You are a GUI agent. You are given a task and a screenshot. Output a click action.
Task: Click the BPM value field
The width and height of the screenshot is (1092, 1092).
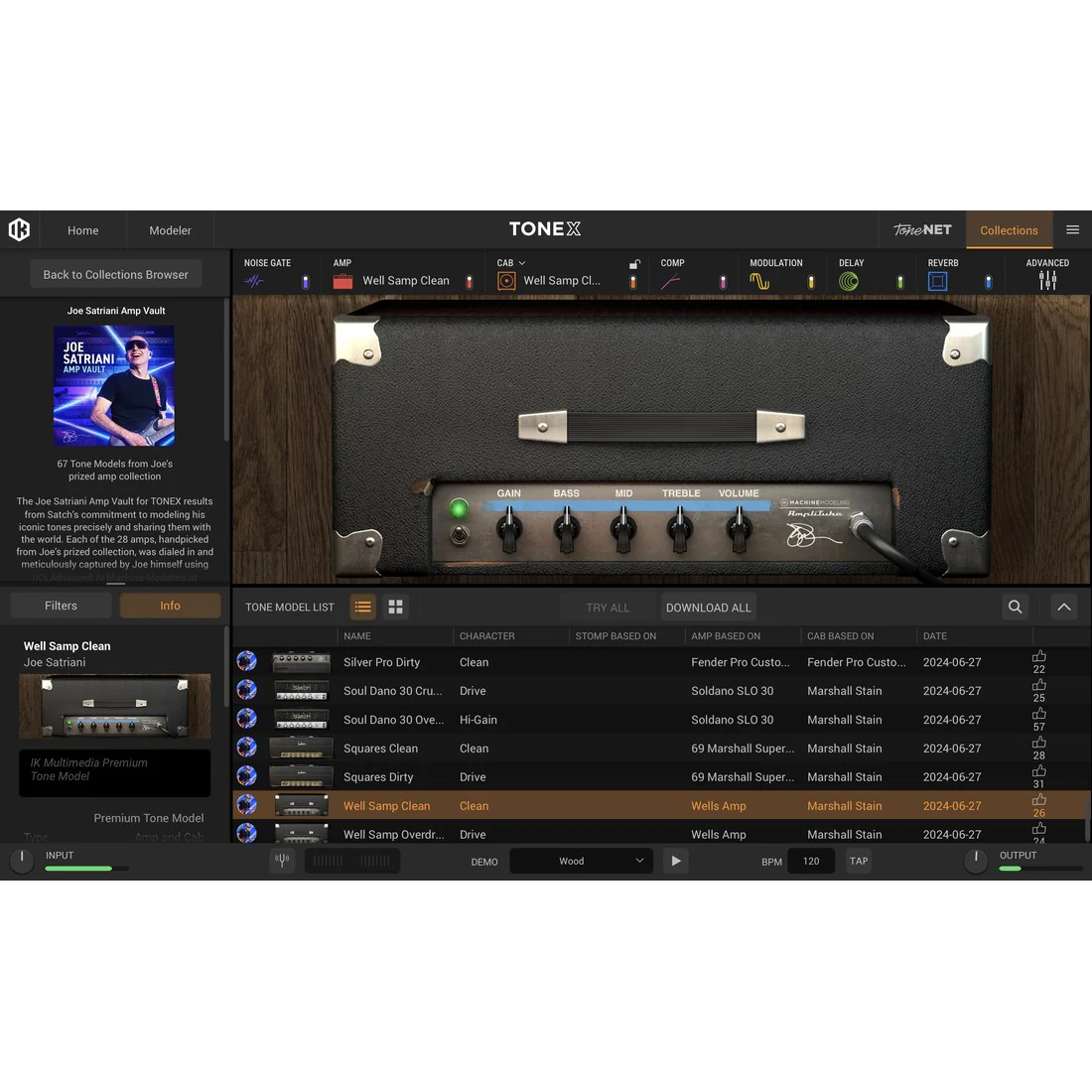(x=811, y=861)
